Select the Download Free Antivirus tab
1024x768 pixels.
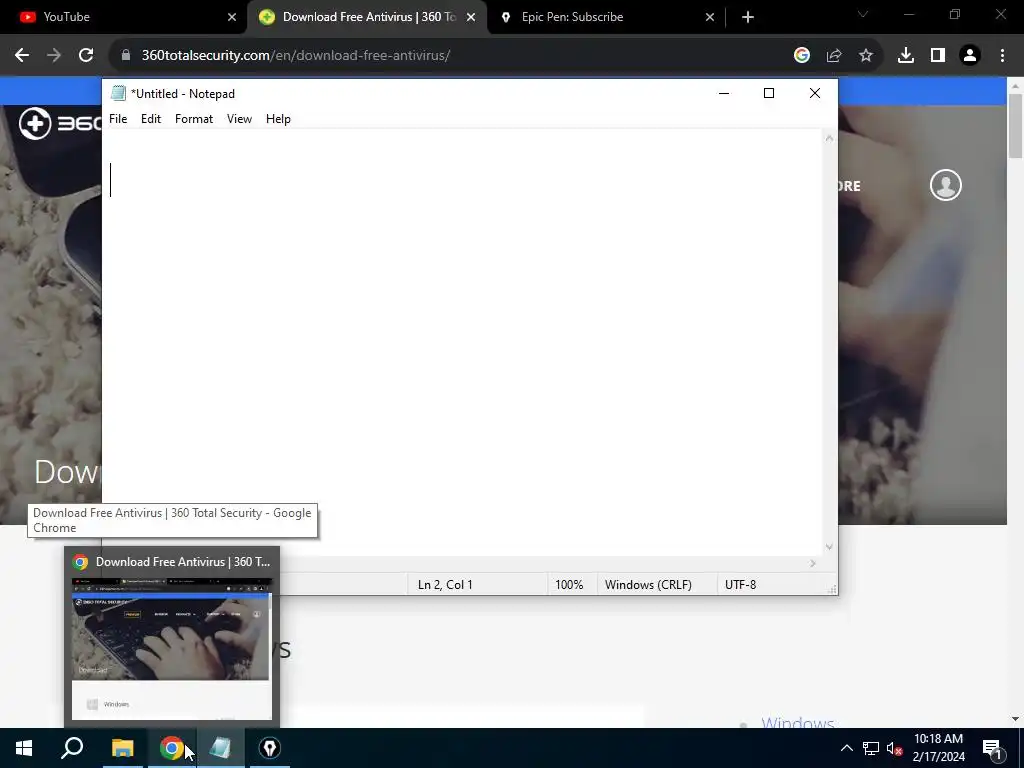tap(368, 17)
